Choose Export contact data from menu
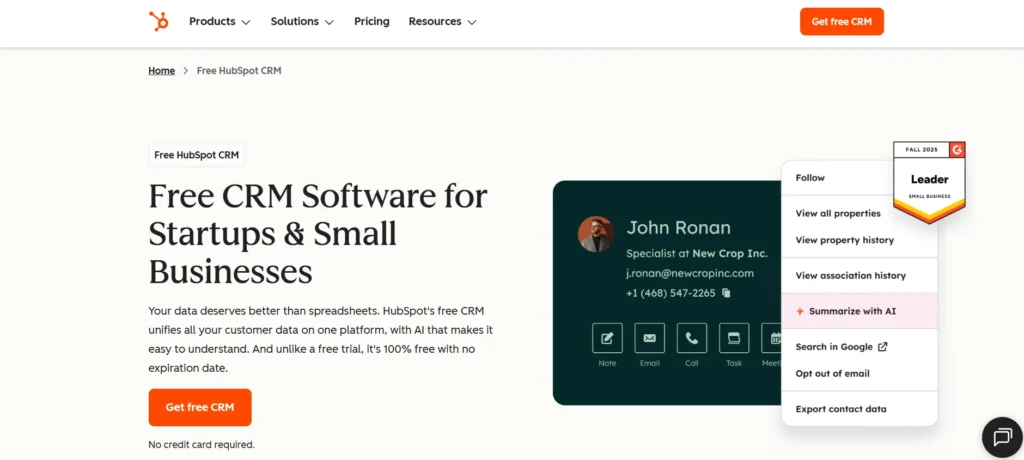1024x460 pixels. click(840, 409)
